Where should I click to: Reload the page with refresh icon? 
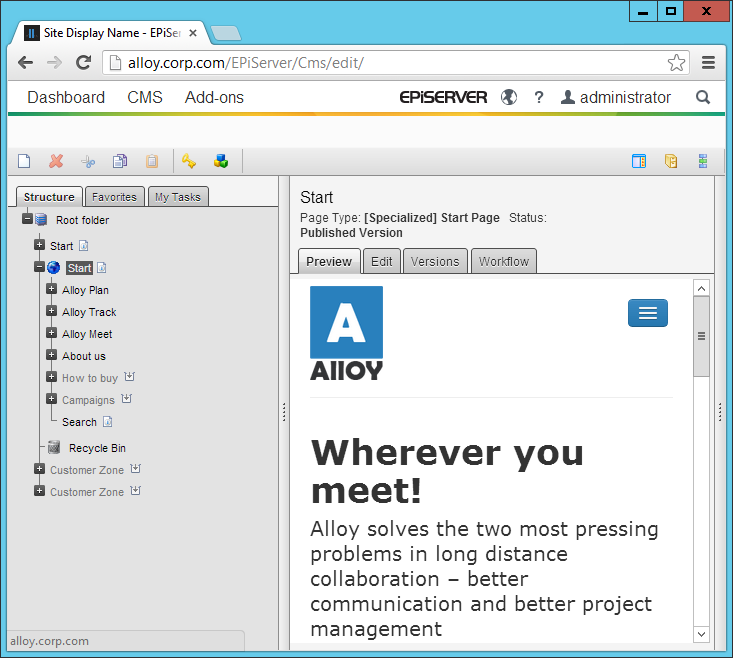click(x=84, y=63)
